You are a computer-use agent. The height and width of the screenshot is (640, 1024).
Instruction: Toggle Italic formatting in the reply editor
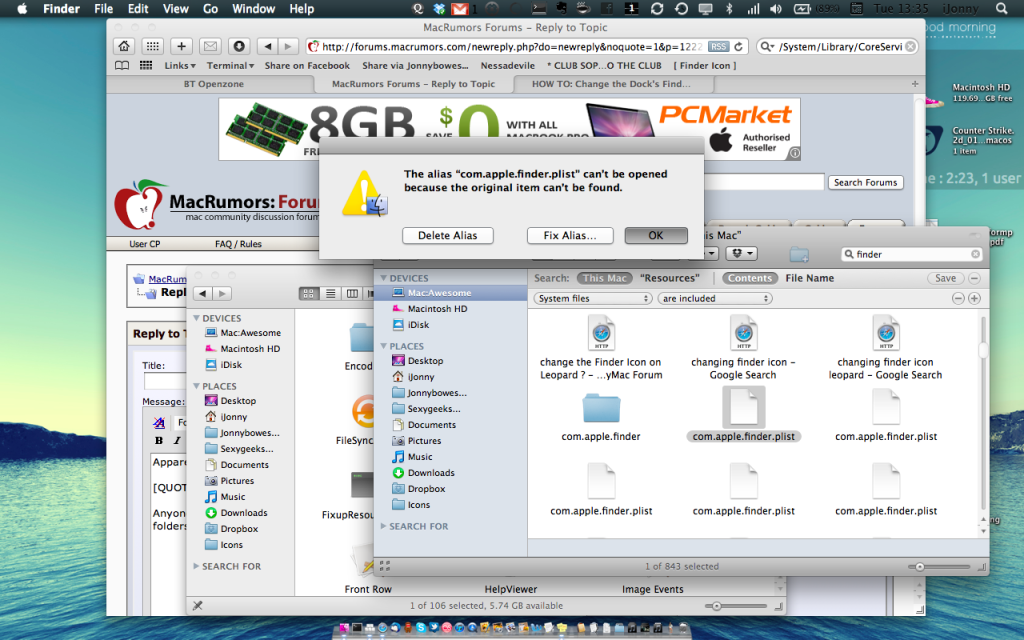[176, 441]
